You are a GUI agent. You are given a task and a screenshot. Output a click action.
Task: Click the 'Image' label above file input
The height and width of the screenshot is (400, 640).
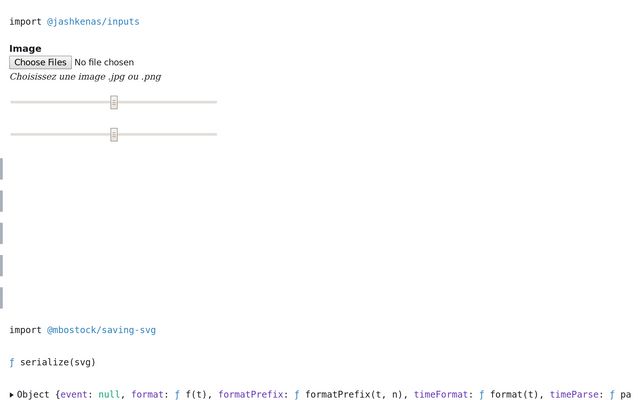[x=25, y=48]
